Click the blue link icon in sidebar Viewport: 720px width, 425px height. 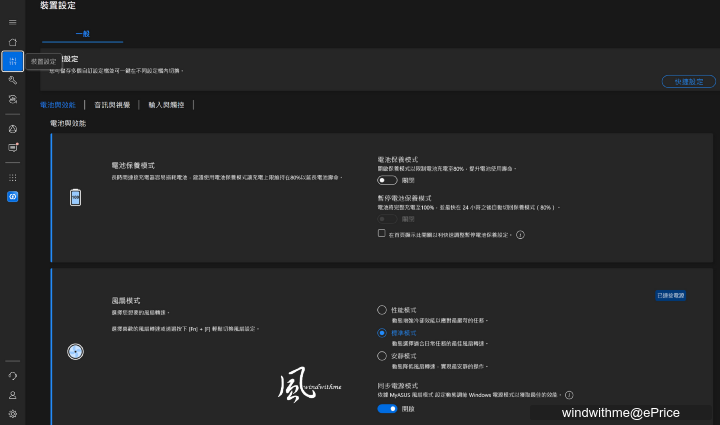pyautogui.click(x=12, y=196)
